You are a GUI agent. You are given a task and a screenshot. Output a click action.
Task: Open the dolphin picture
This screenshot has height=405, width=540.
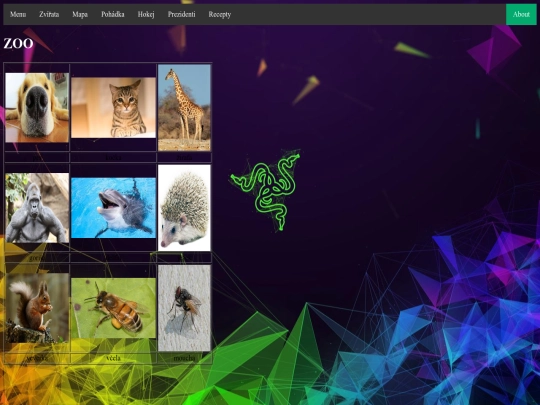113,208
